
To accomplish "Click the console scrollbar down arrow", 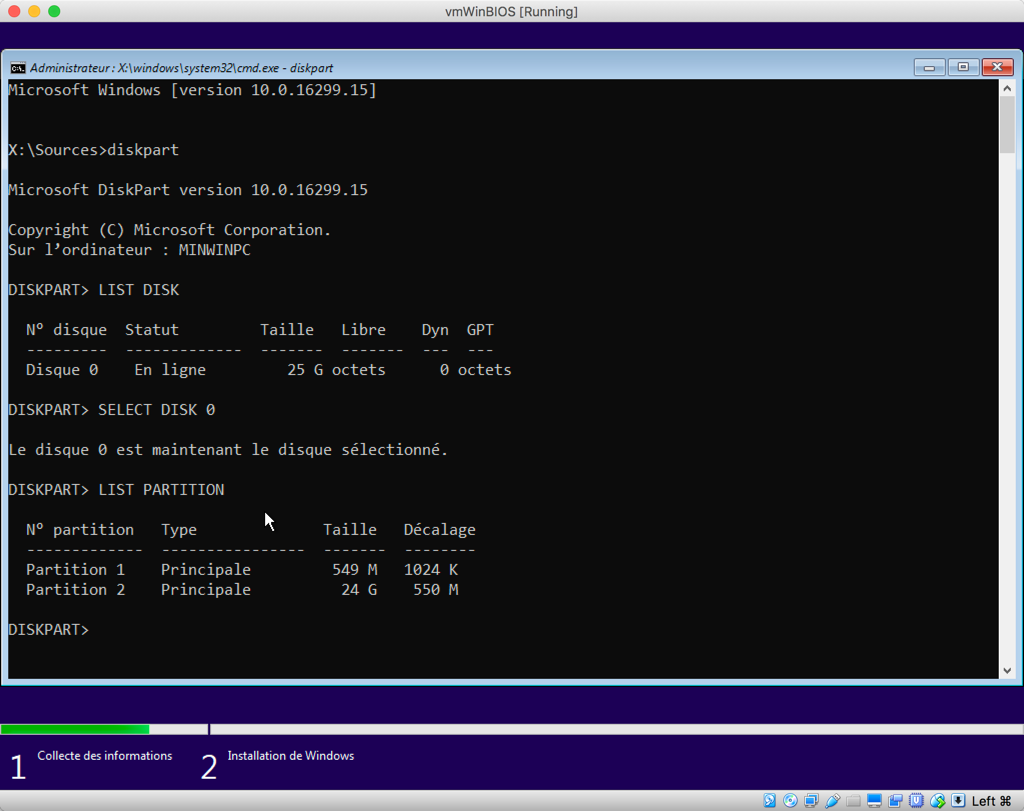I will 1007,671.
